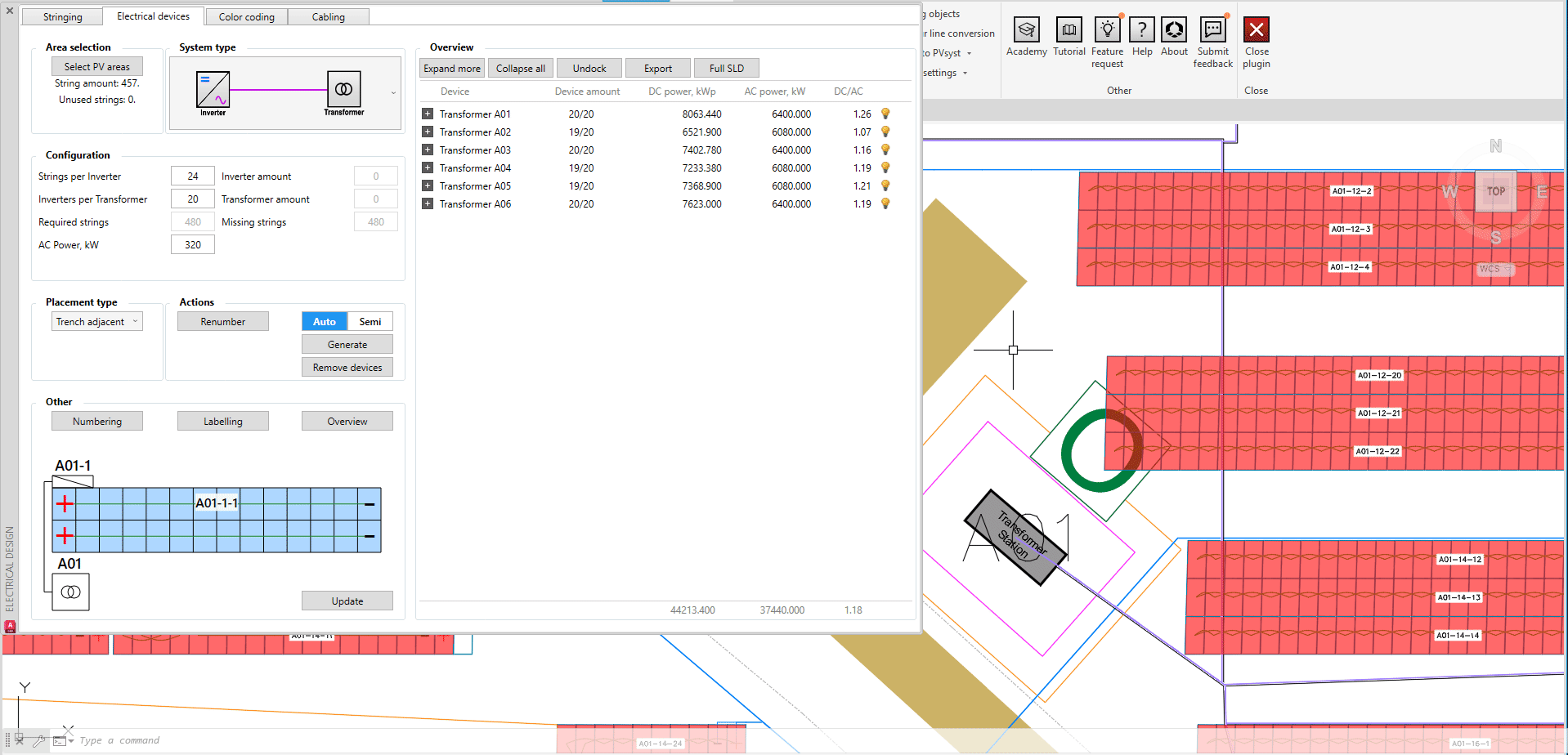Click the line conversion ribbon item

point(959,34)
